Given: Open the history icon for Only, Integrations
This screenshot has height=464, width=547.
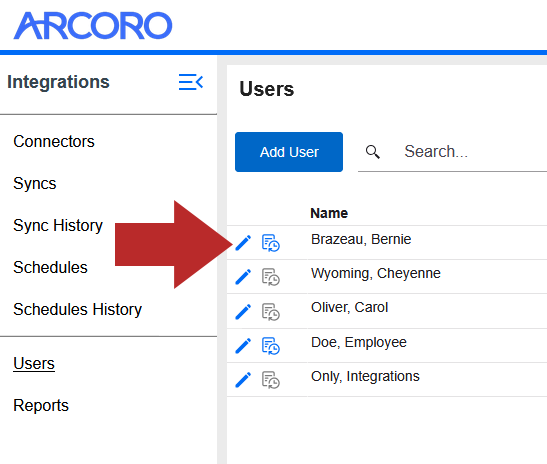Looking at the screenshot, I should [271, 380].
